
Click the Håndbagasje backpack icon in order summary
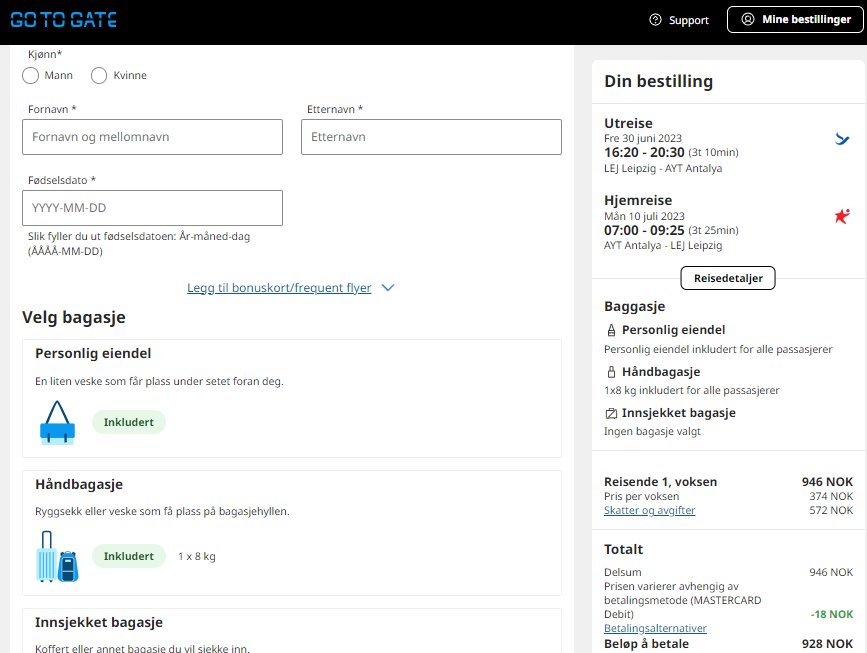pos(611,372)
